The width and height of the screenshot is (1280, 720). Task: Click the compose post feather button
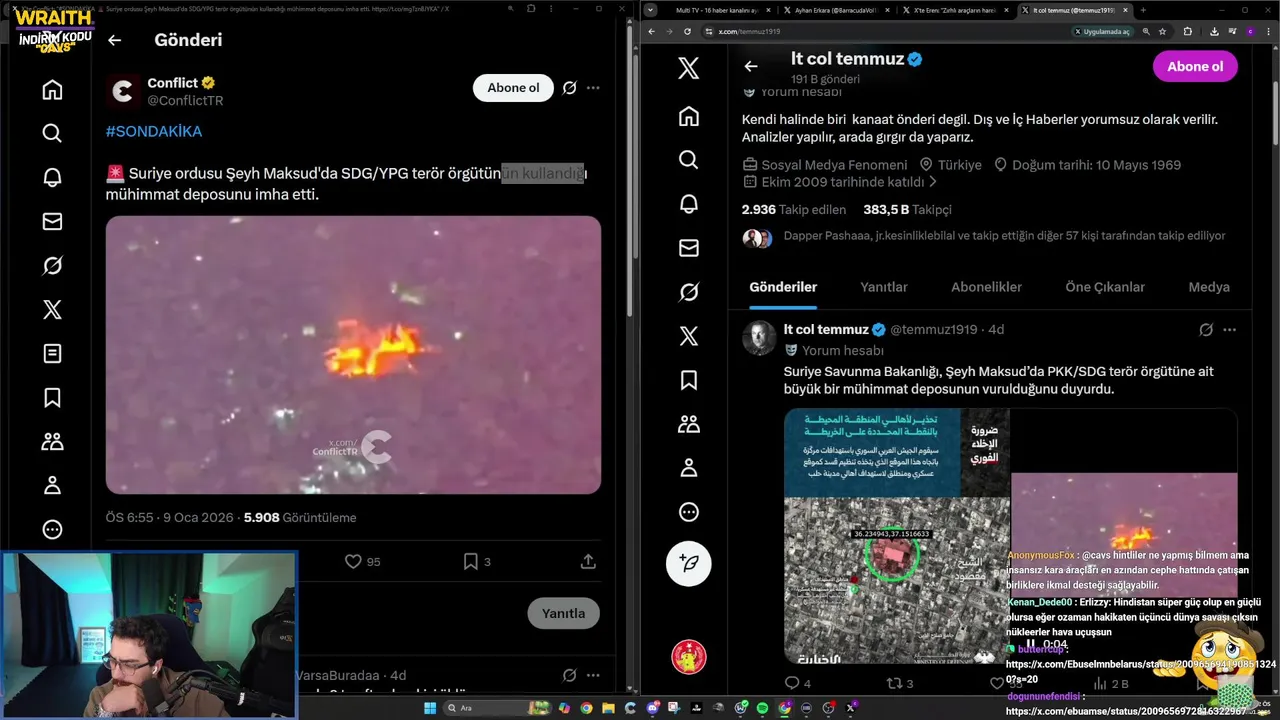point(688,563)
